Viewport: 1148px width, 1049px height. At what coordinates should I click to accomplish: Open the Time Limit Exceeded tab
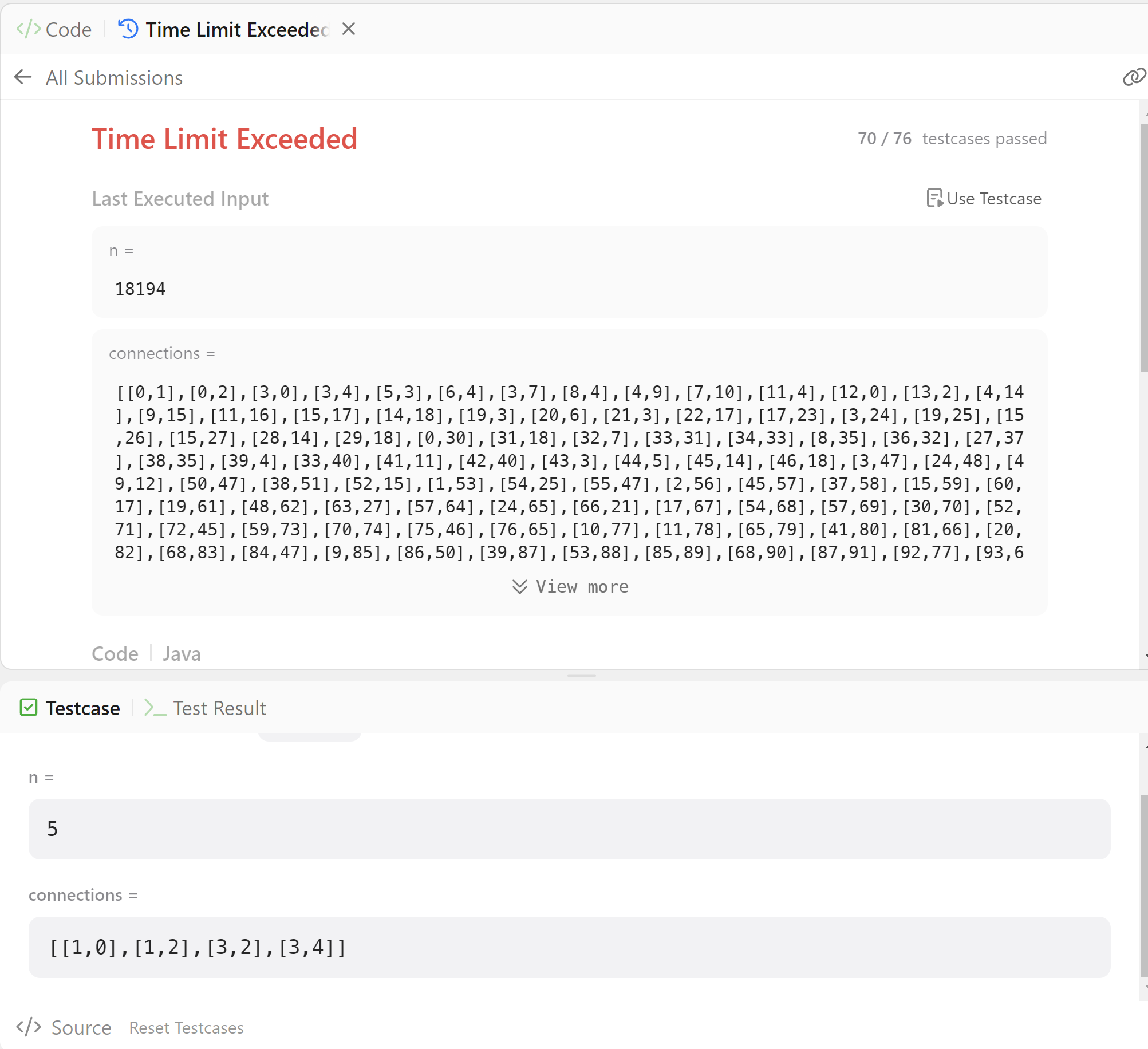click(224, 29)
